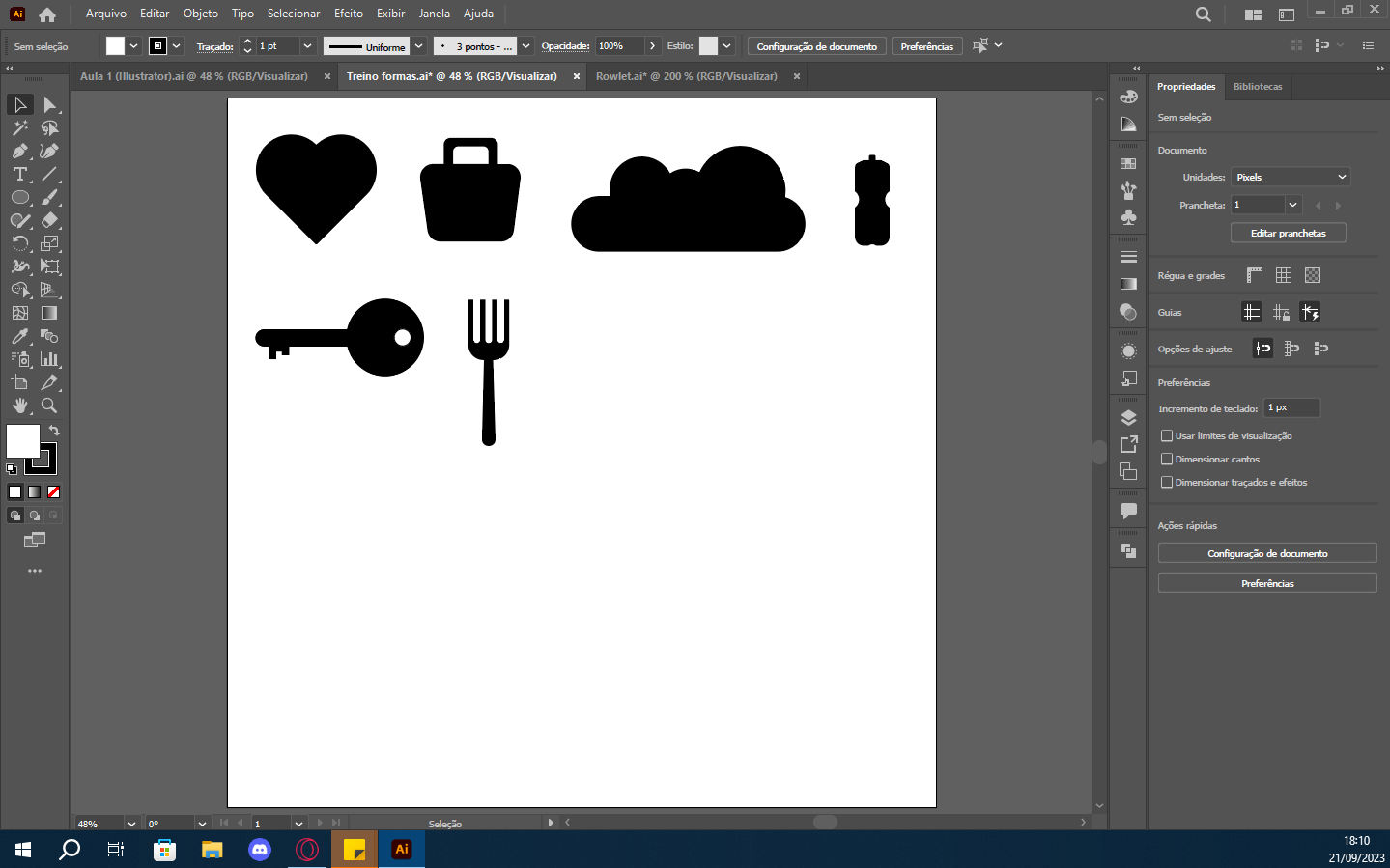Click Preferências under Ações rápidas

pyautogui.click(x=1267, y=583)
